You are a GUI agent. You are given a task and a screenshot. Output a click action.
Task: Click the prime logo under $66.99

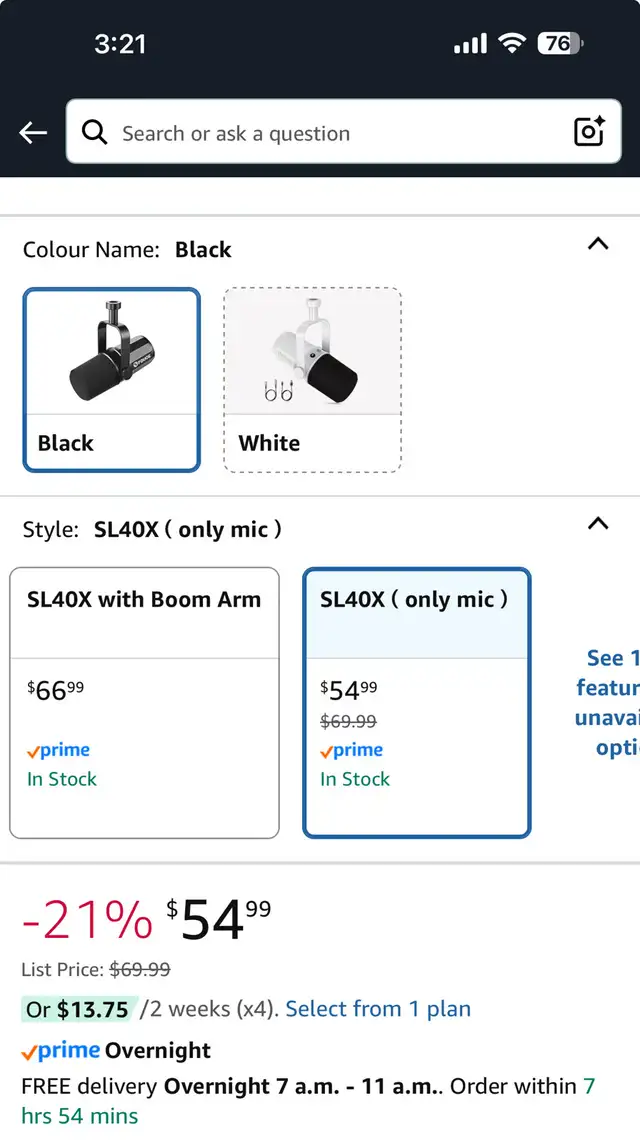point(58,750)
